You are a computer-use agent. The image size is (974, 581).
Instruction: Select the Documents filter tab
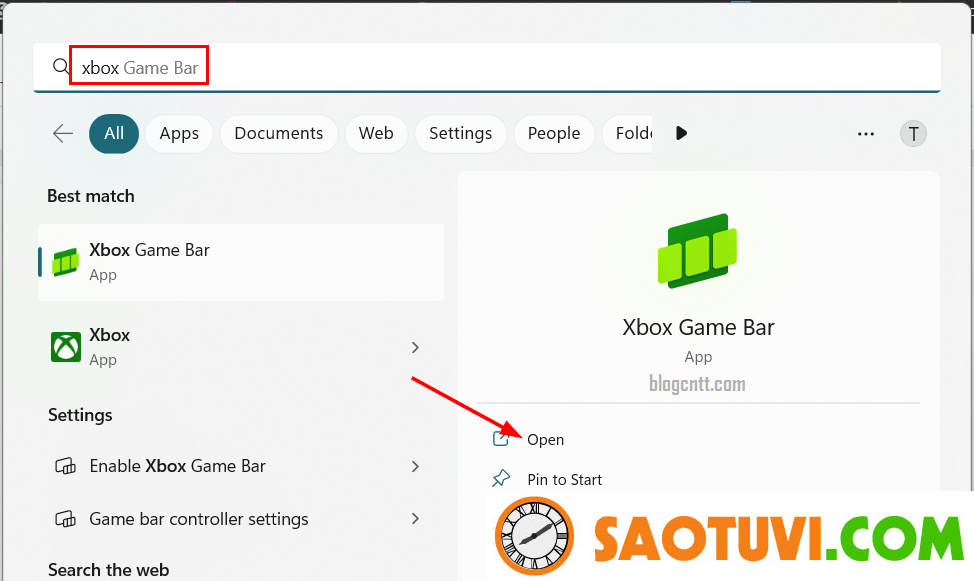click(x=278, y=133)
